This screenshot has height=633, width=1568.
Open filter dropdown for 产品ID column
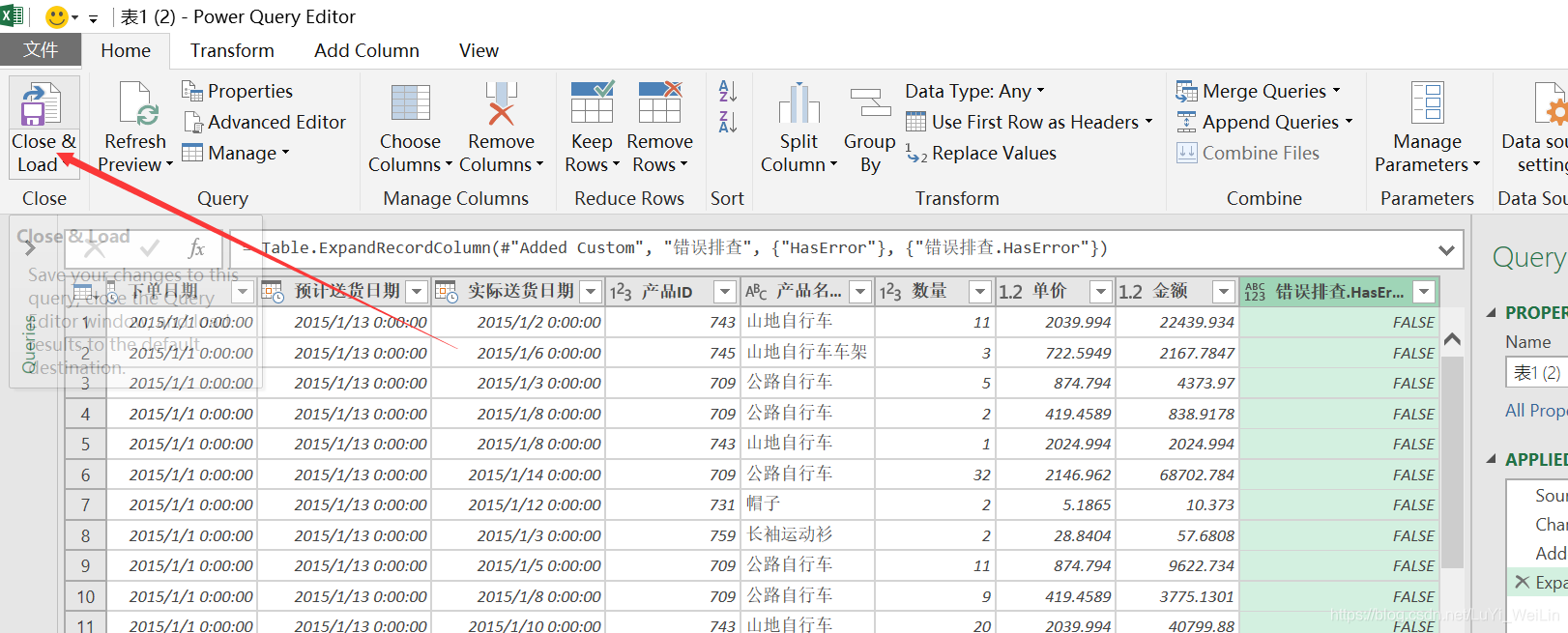pyautogui.click(x=725, y=291)
